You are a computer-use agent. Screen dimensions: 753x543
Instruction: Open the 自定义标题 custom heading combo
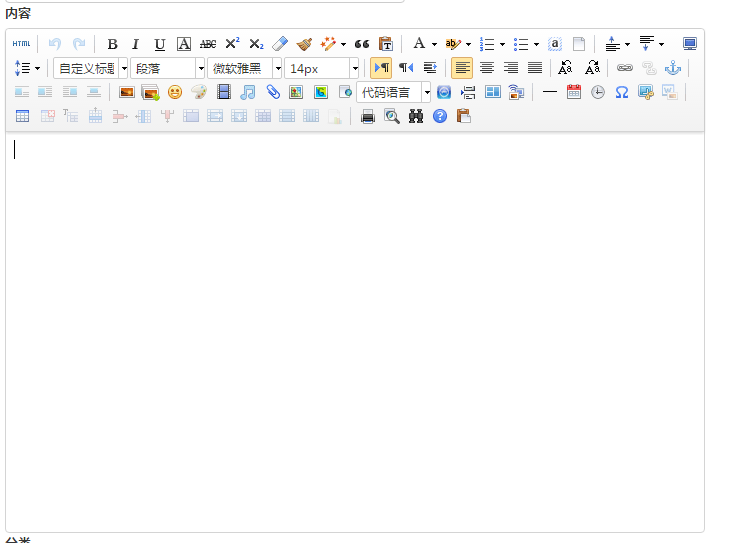click(90, 68)
